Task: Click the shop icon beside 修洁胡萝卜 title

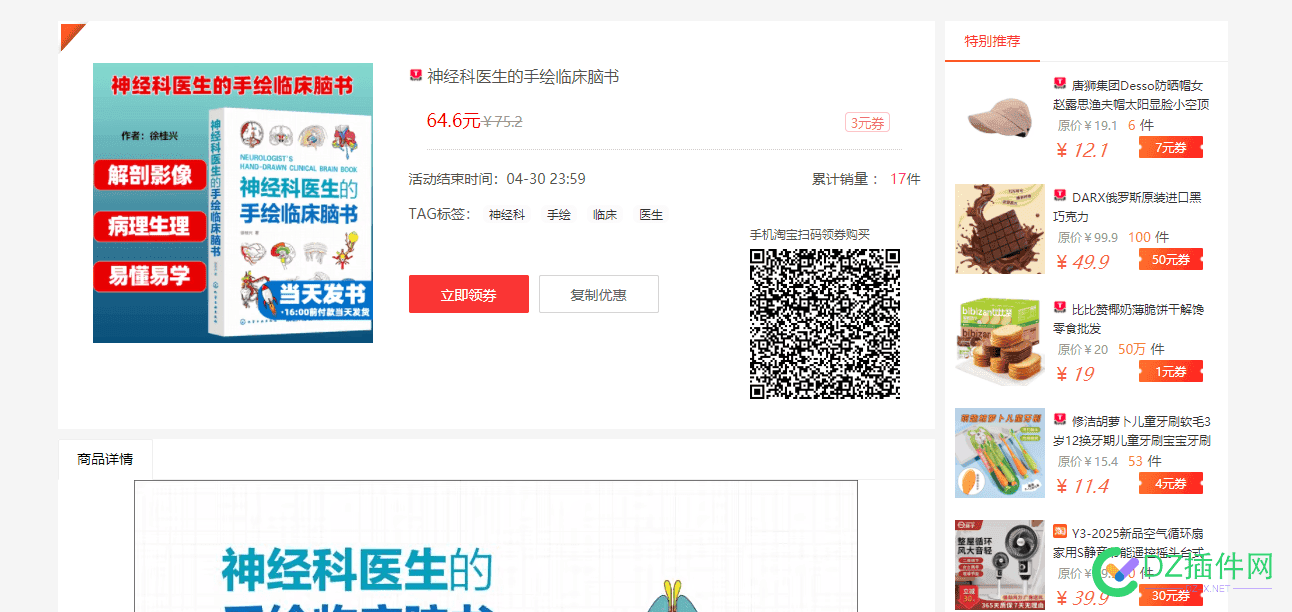Action: coord(1060,420)
